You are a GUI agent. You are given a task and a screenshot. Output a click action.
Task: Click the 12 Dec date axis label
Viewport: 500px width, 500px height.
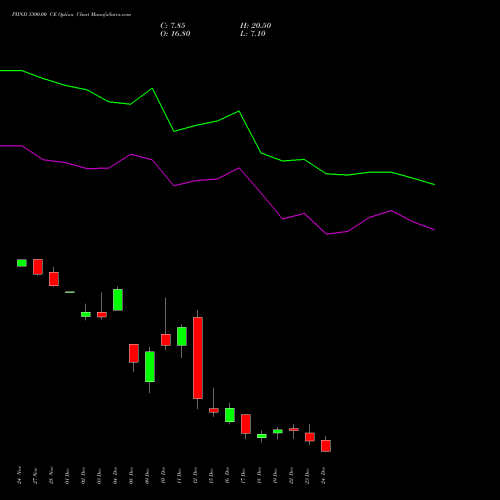coord(195,475)
